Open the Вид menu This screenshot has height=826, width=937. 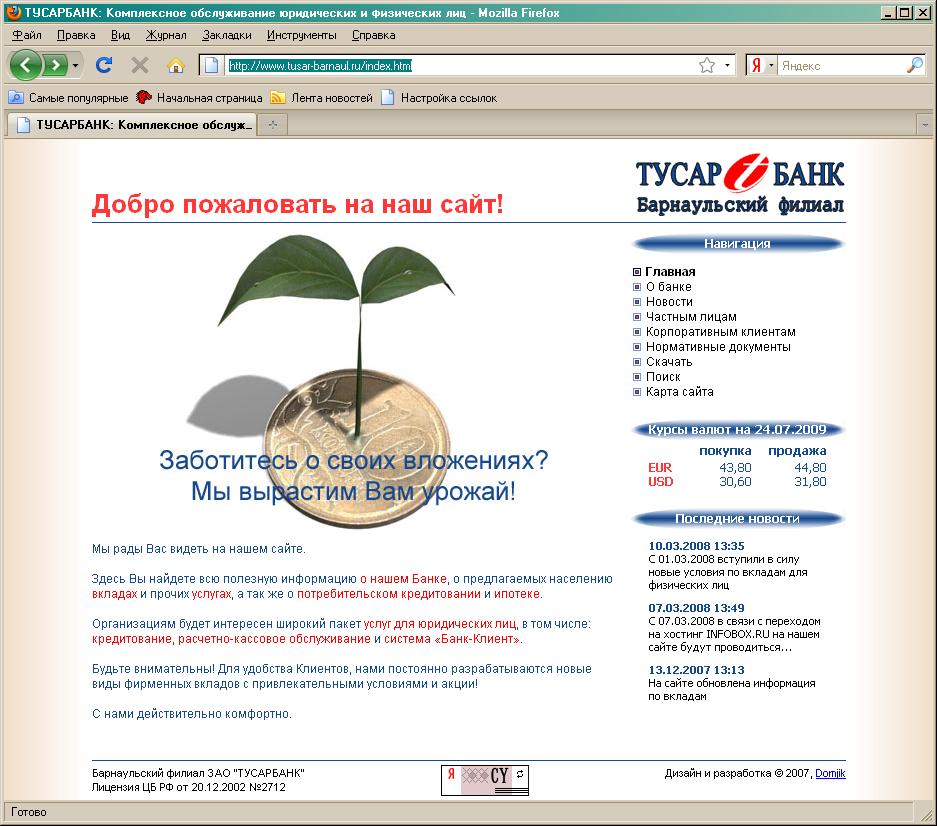[x=120, y=35]
